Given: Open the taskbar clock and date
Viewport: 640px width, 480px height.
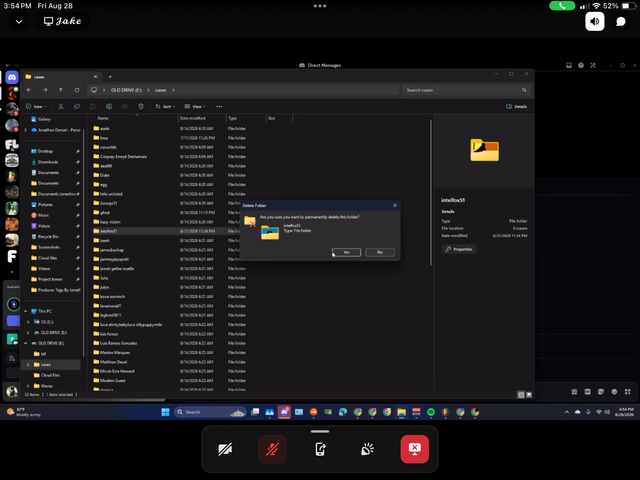Looking at the screenshot, I should 625,412.
